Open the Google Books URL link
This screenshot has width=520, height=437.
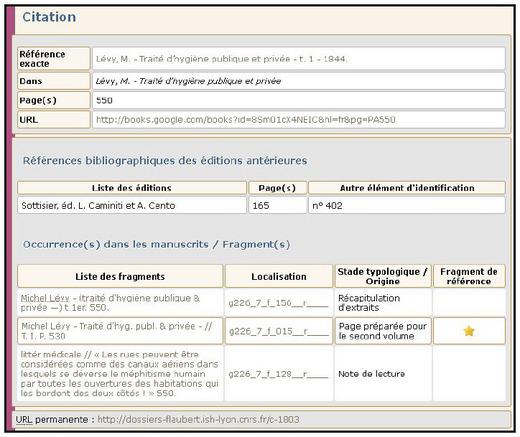[246, 120]
